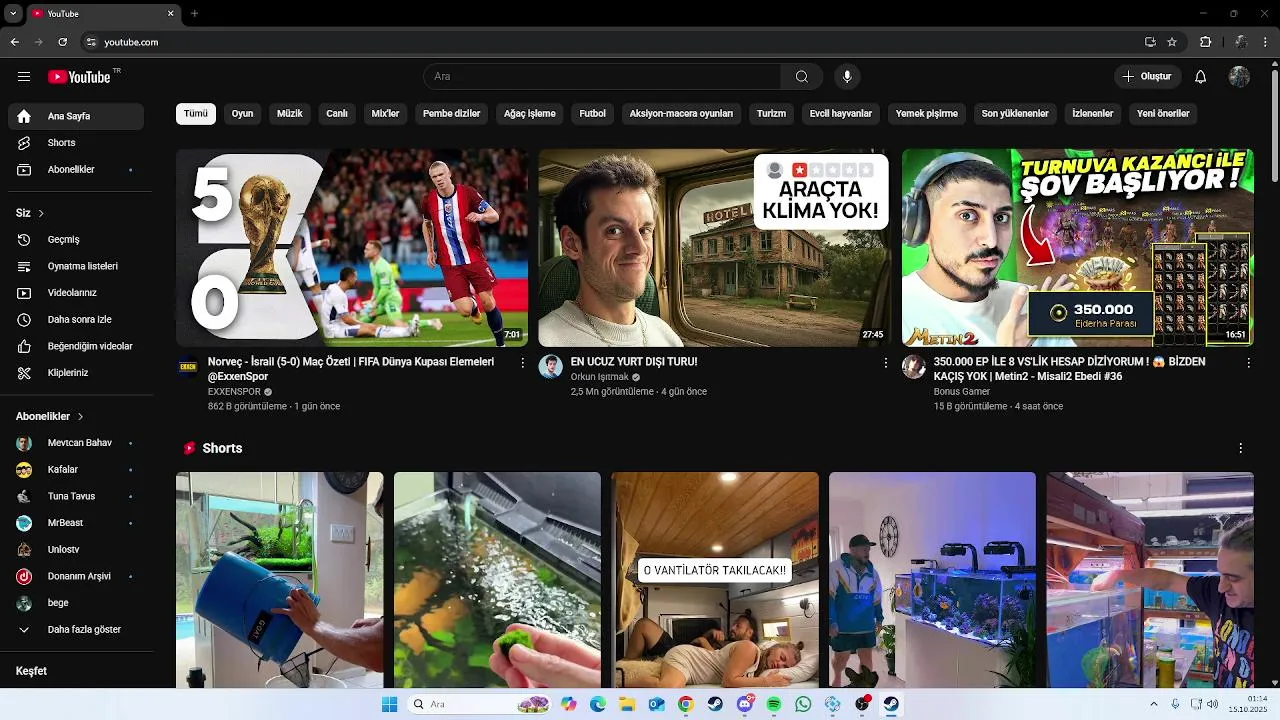
Task: Open the Chrome three-dot menu
Action: coord(1266,42)
